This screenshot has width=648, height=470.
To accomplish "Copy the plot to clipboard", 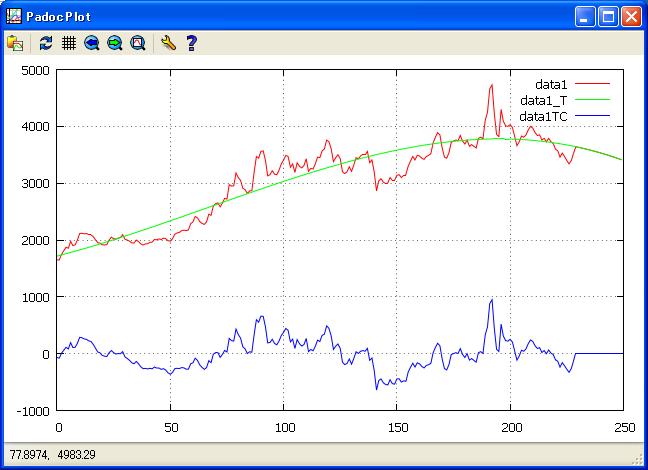I will (x=15, y=43).
